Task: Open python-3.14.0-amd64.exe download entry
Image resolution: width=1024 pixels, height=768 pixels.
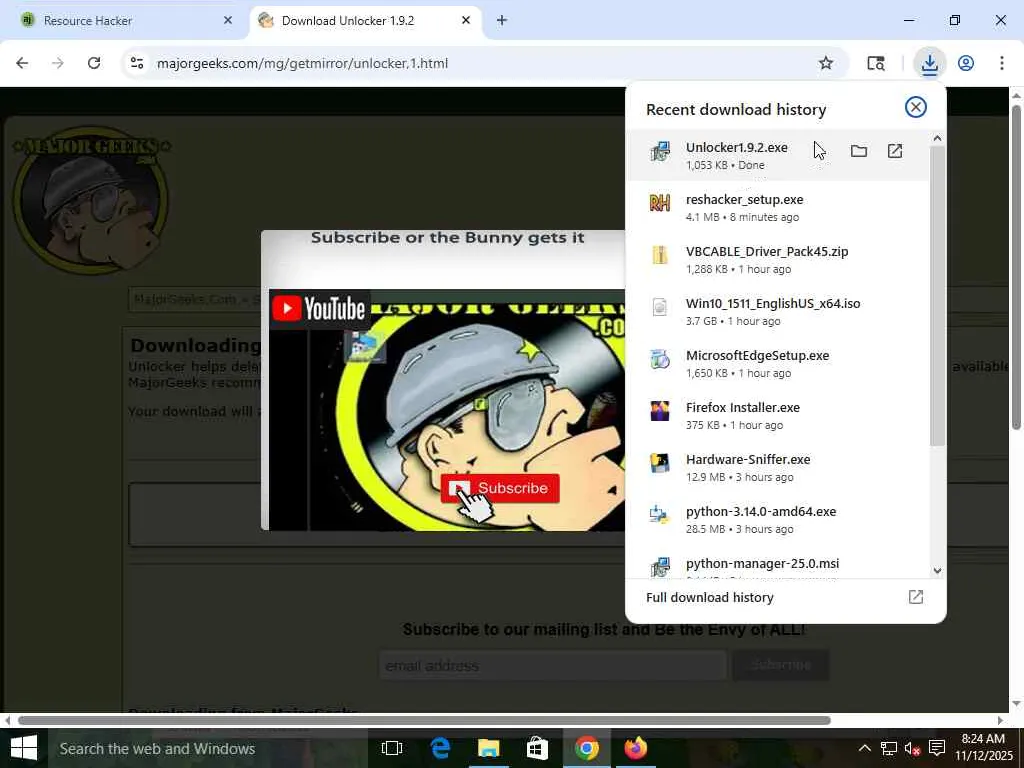Action: pos(777,520)
